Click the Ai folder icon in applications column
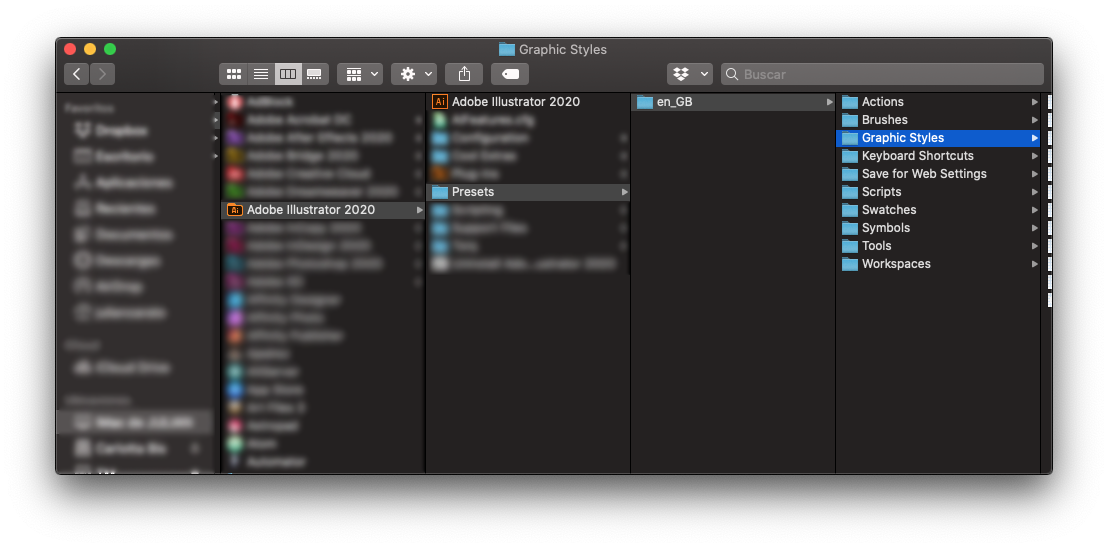 pyautogui.click(x=235, y=210)
